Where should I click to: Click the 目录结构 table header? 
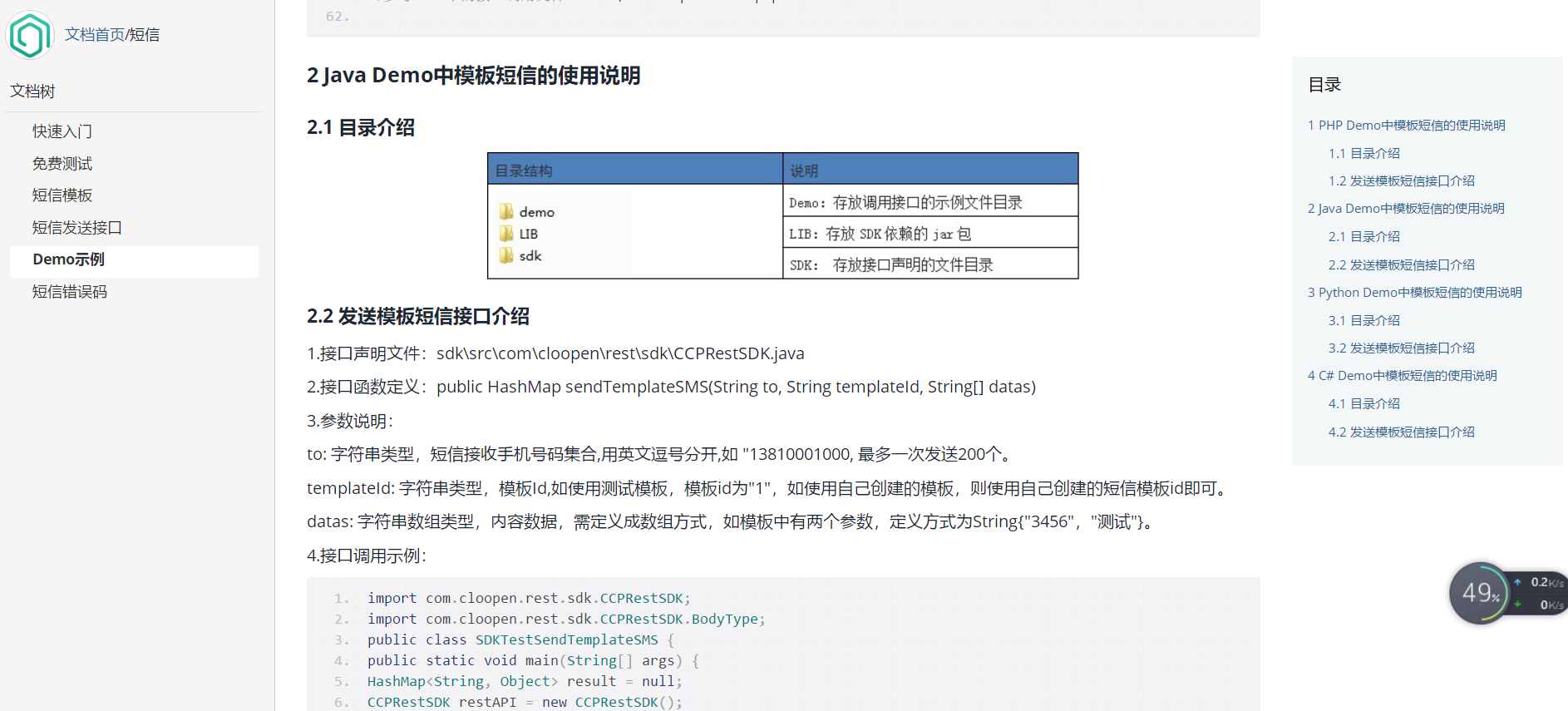click(635, 170)
